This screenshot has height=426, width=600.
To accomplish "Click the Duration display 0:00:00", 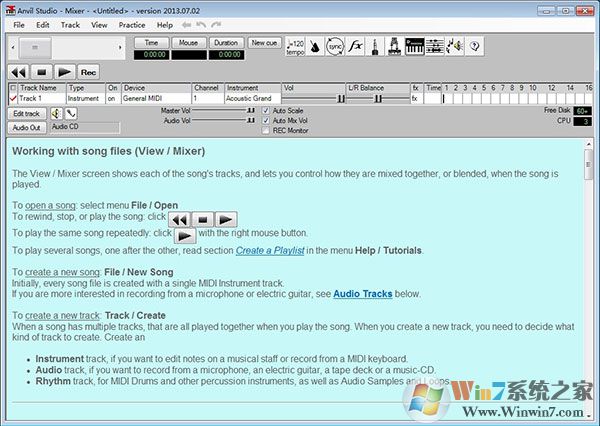I will pyautogui.click(x=226, y=55).
